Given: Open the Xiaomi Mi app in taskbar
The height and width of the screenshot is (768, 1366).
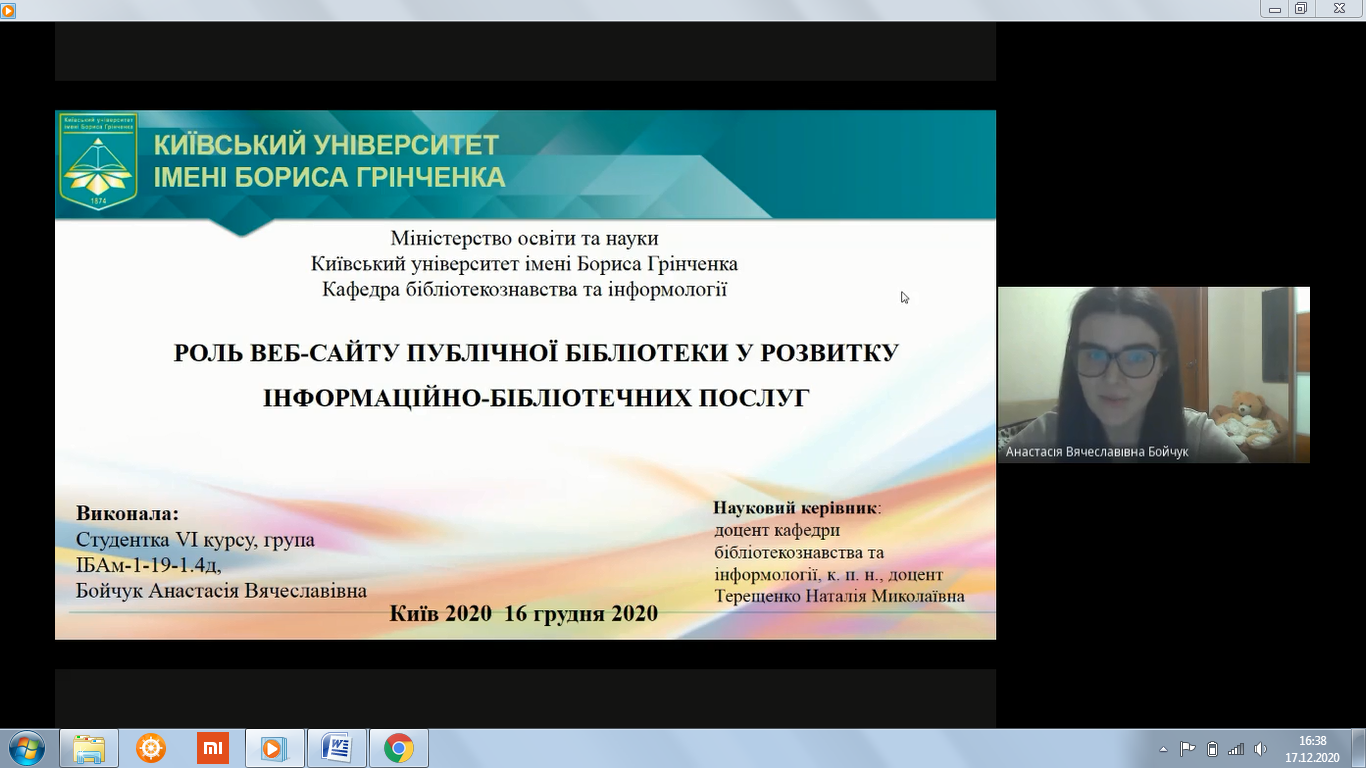Looking at the screenshot, I should (213, 748).
